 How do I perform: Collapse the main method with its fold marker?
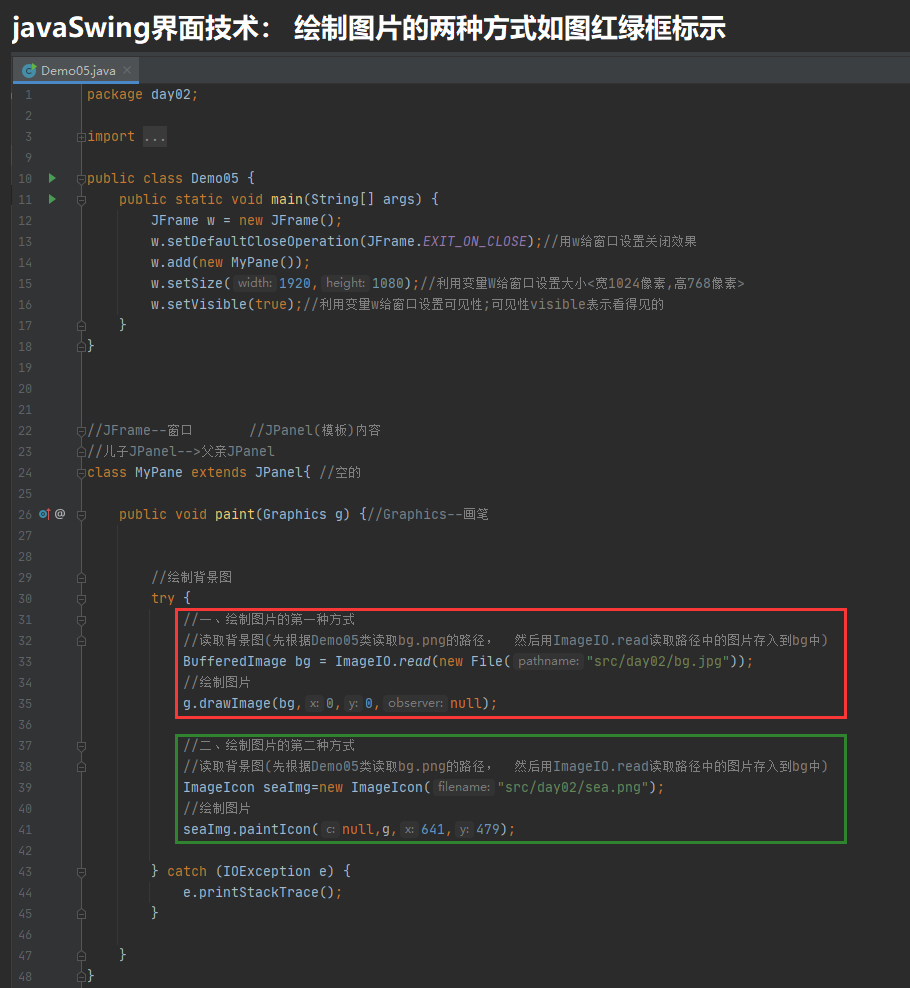pos(80,198)
